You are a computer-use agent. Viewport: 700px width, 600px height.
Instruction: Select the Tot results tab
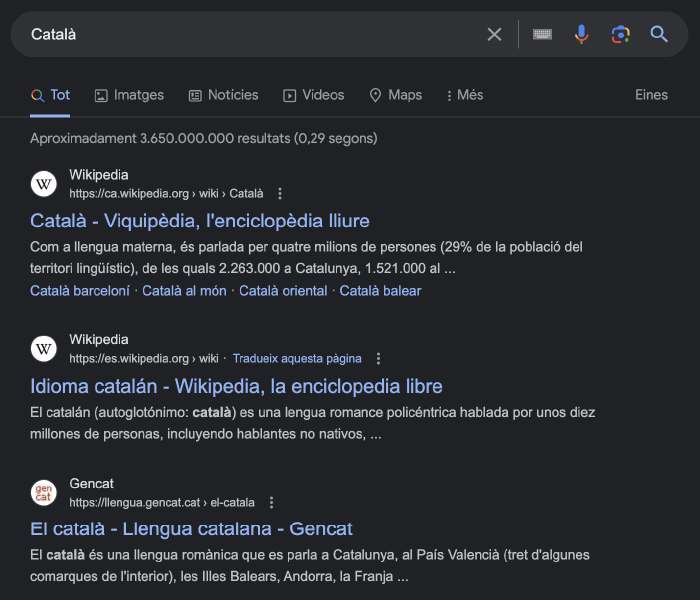[x=50, y=95]
